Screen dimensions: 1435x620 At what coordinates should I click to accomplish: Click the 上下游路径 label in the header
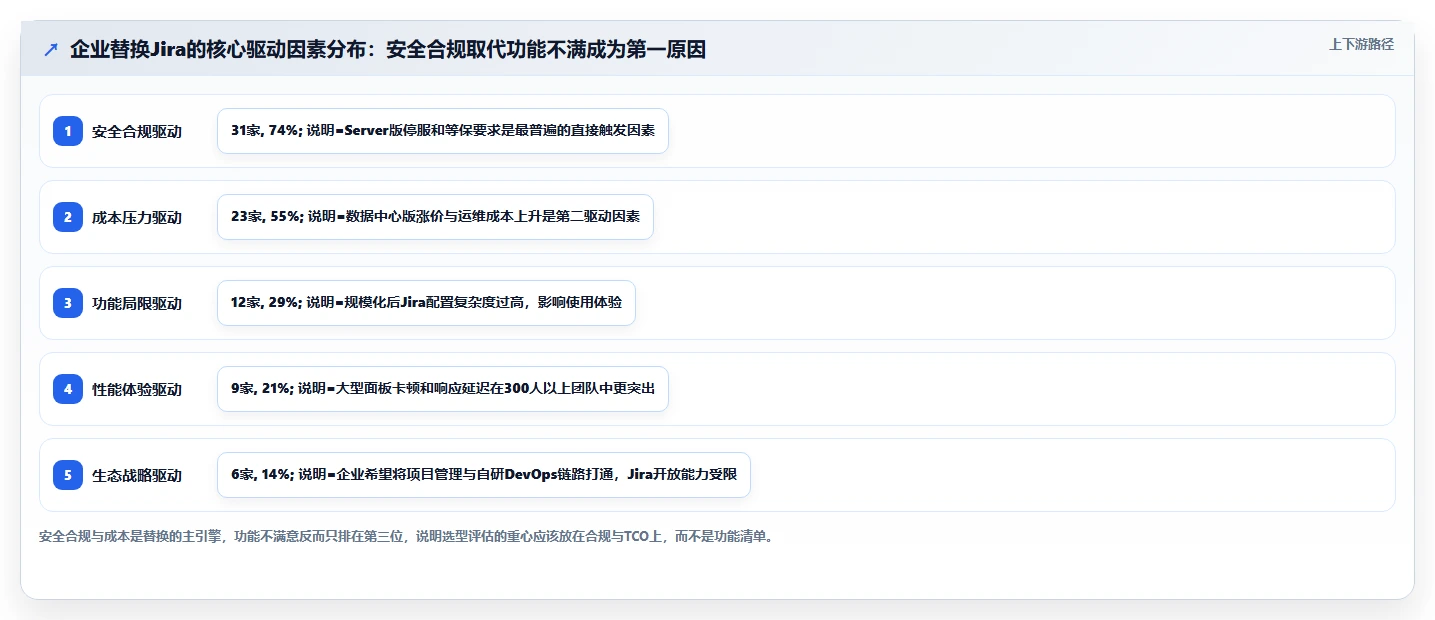tap(1361, 44)
